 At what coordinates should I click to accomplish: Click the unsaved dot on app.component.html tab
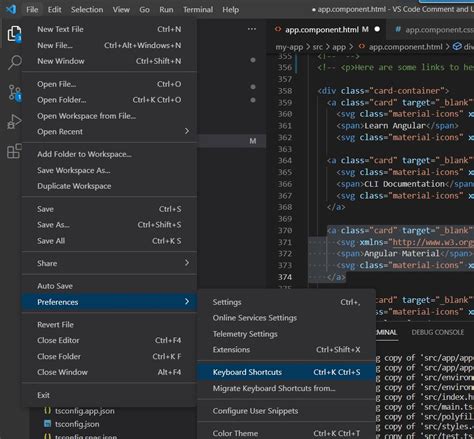point(377,29)
